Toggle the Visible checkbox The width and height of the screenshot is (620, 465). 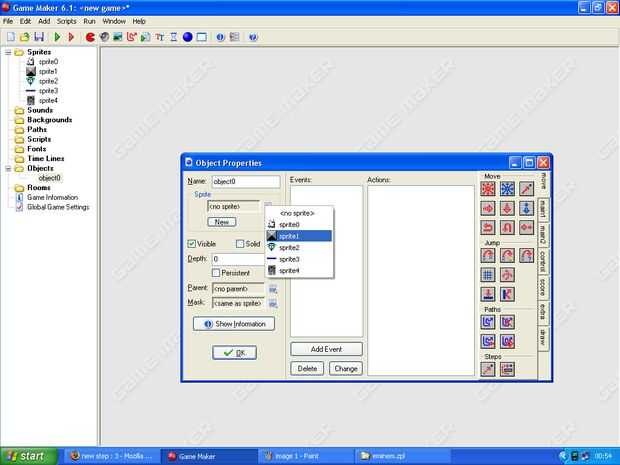click(192, 244)
